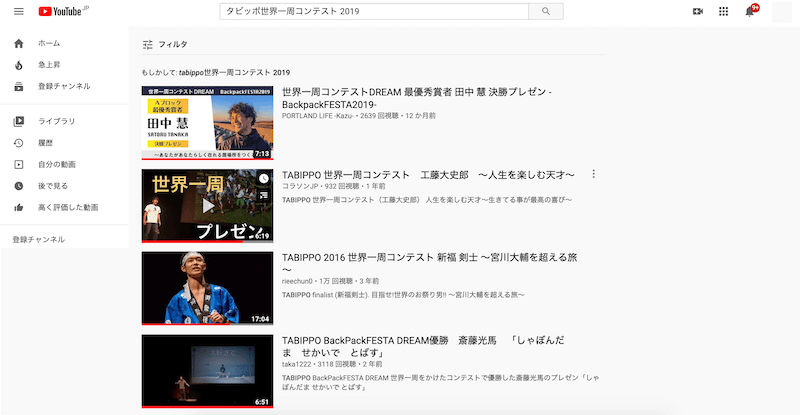The width and height of the screenshot is (800, 415).
Task: Play 世界一周 プレゼン thumbnail video
Action: [207, 206]
